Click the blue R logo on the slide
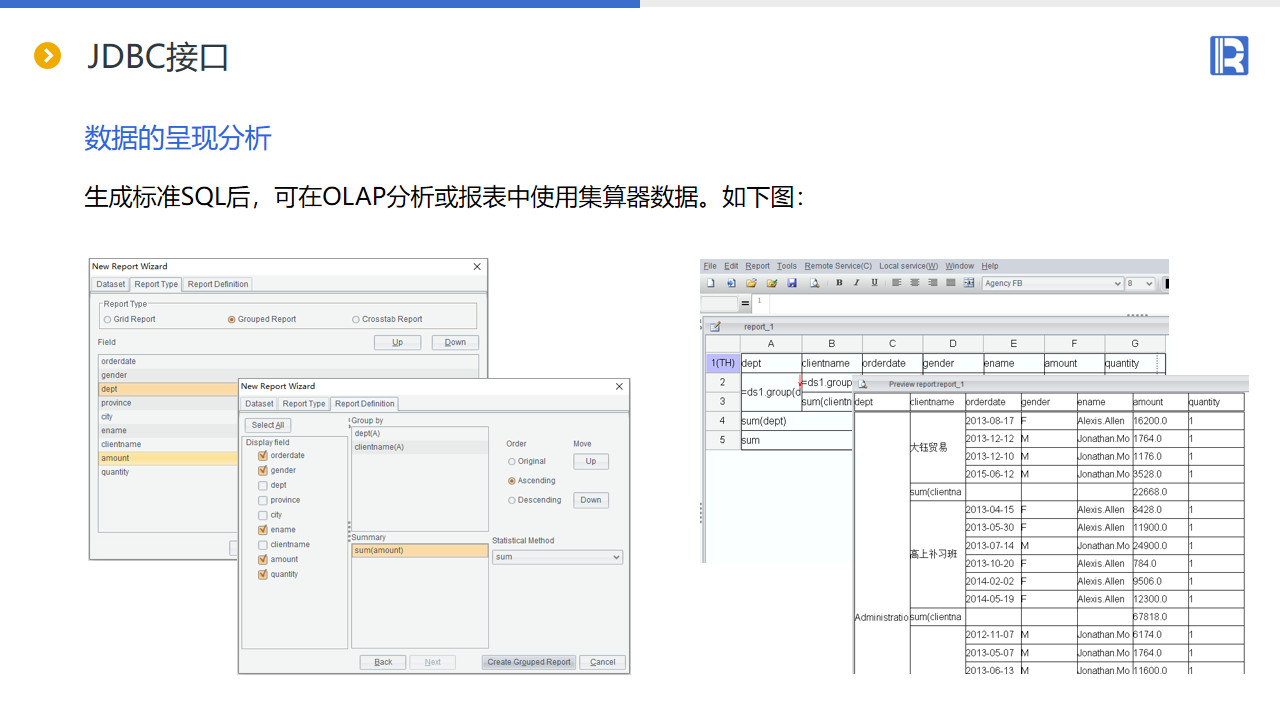This screenshot has height=720, width=1280. (x=1229, y=55)
